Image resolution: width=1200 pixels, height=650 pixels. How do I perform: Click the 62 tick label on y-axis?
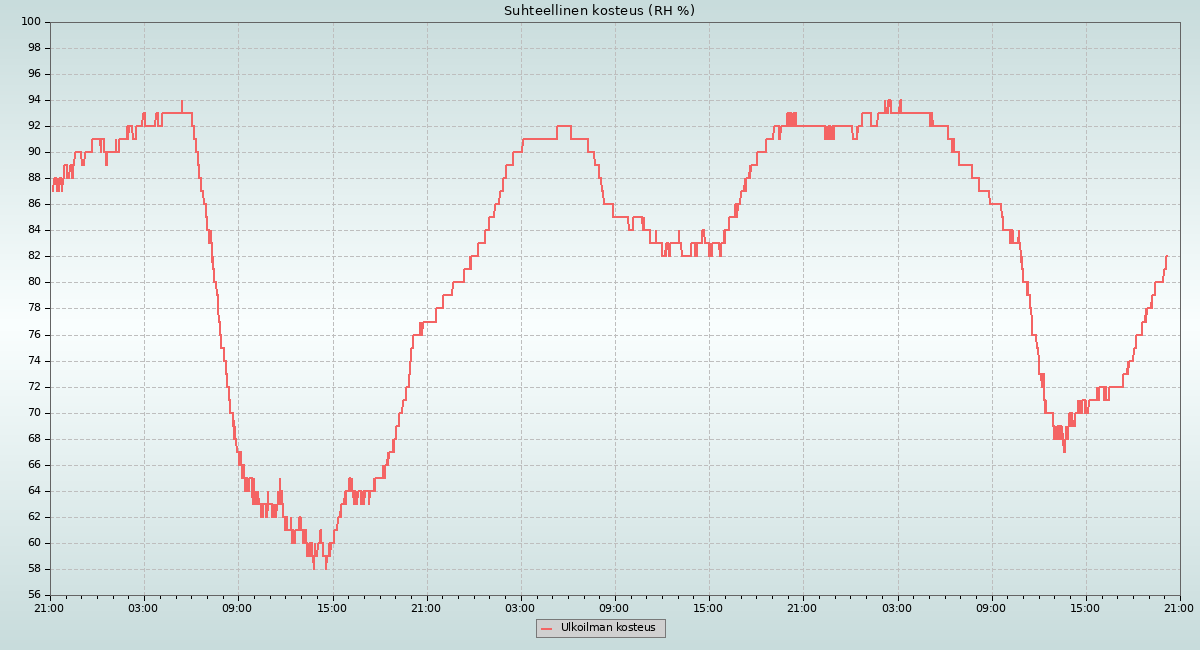(33, 516)
